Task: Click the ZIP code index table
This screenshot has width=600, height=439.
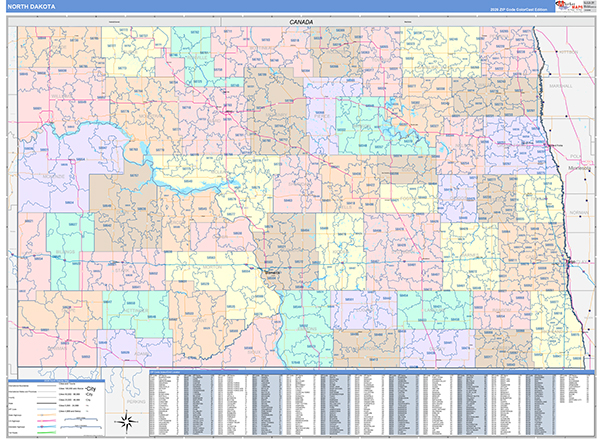Action: 371,405
